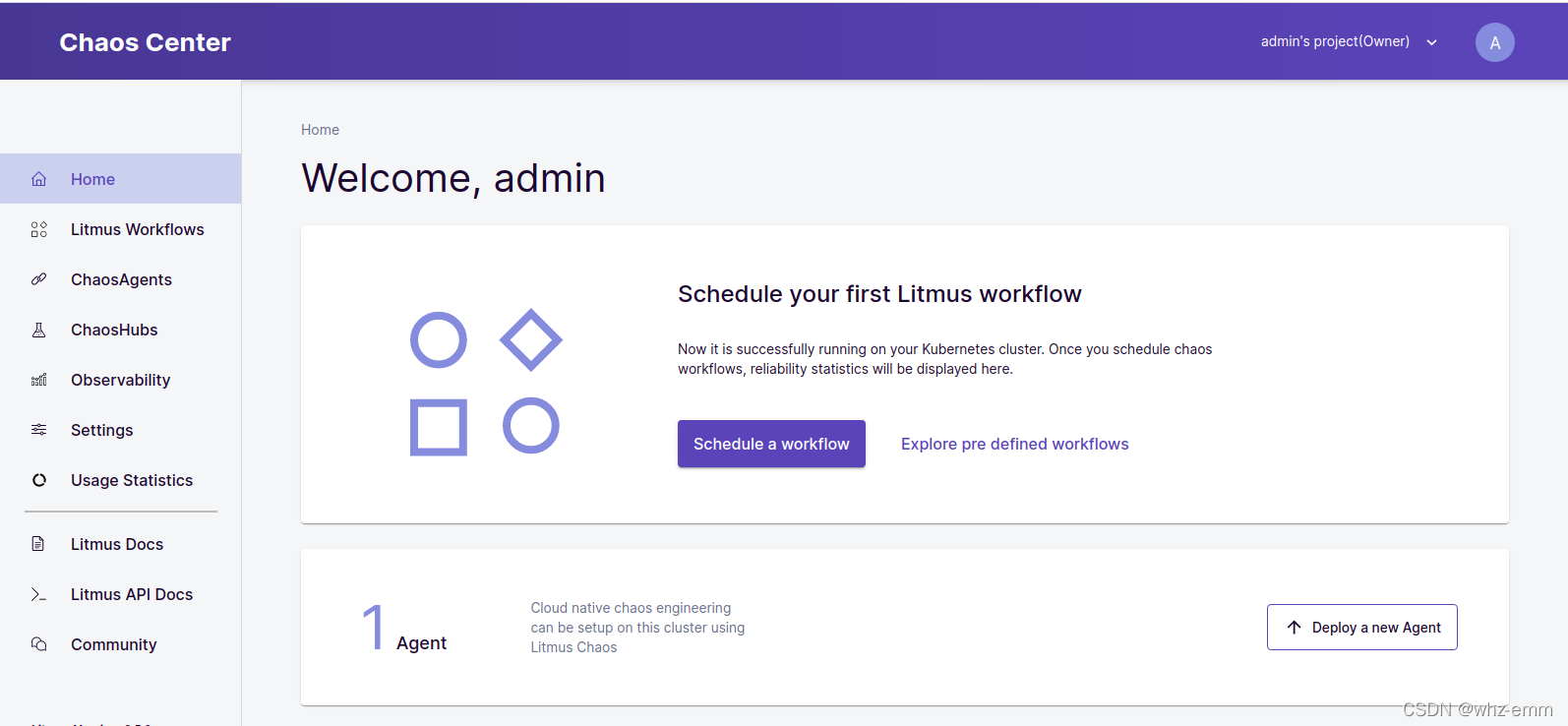
Task: Open Observability page
Action: [120, 380]
